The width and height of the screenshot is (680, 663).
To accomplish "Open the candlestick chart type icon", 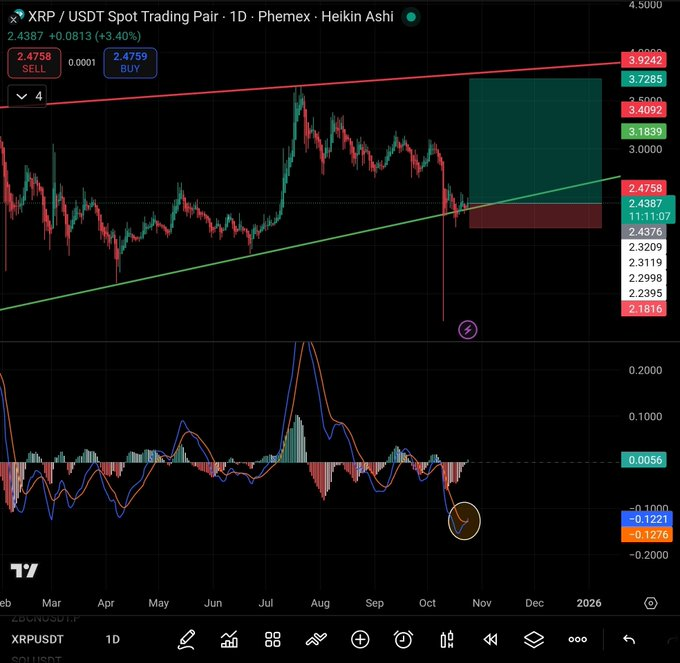I will (447, 639).
